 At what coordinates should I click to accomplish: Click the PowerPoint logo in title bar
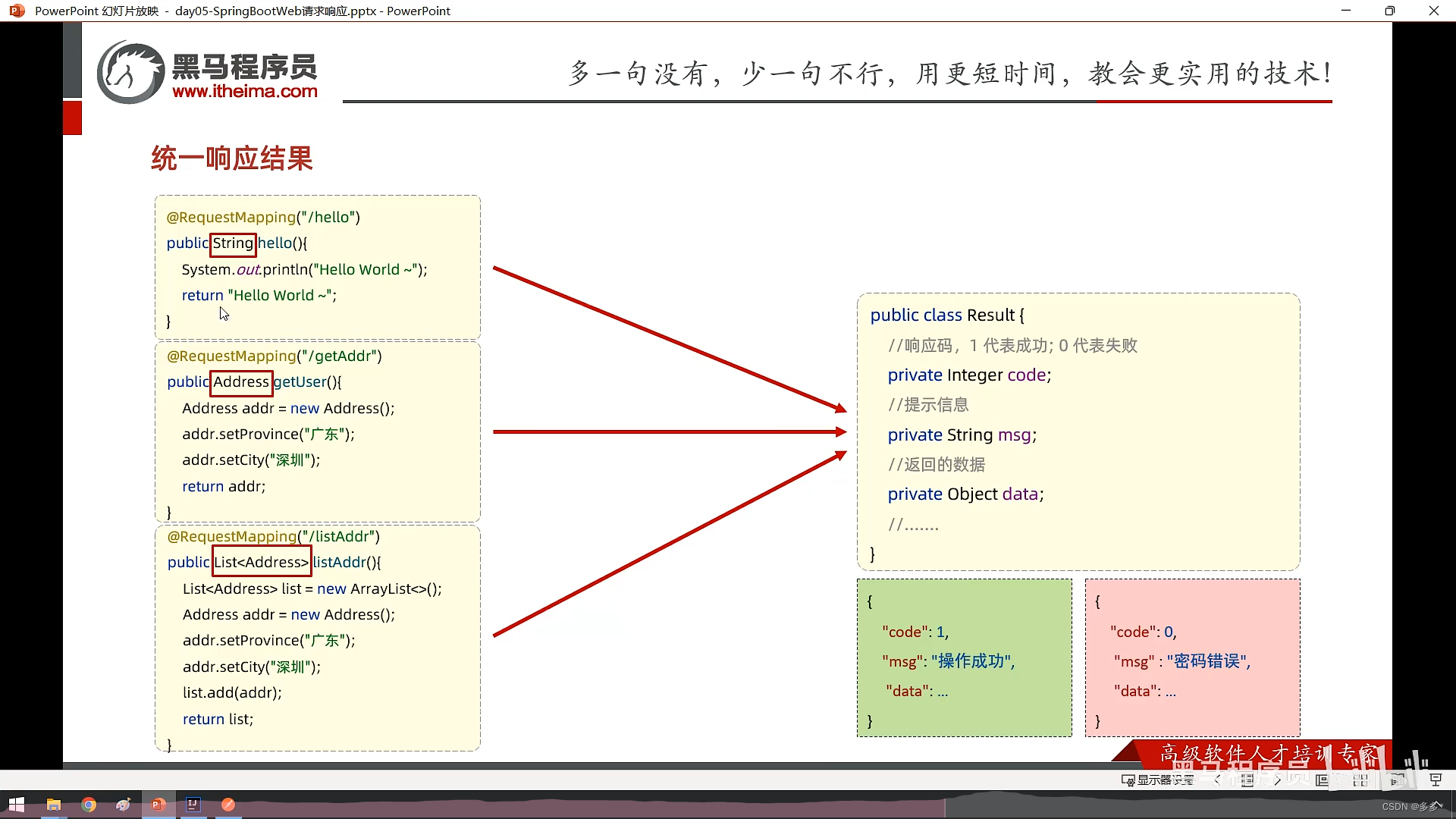click(x=17, y=11)
